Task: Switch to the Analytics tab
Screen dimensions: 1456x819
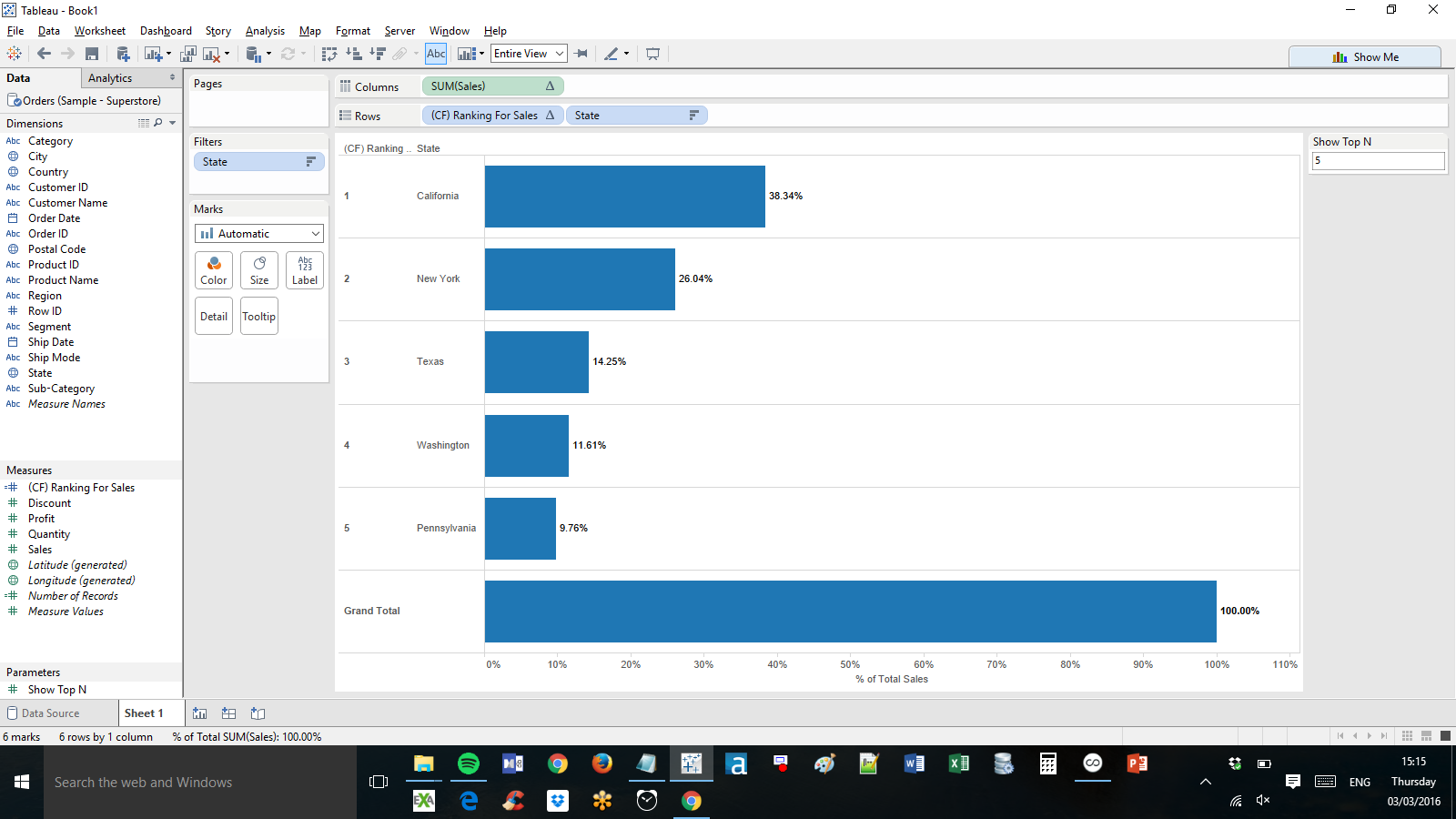Action: click(x=110, y=78)
